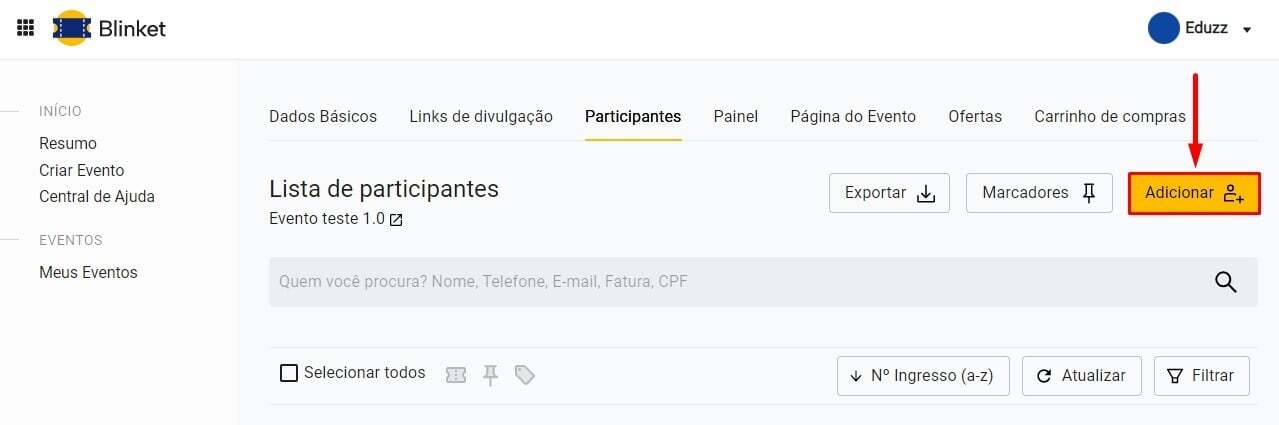Open the Links de divulgação tab

pyautogui.click(x=481, y=116)
